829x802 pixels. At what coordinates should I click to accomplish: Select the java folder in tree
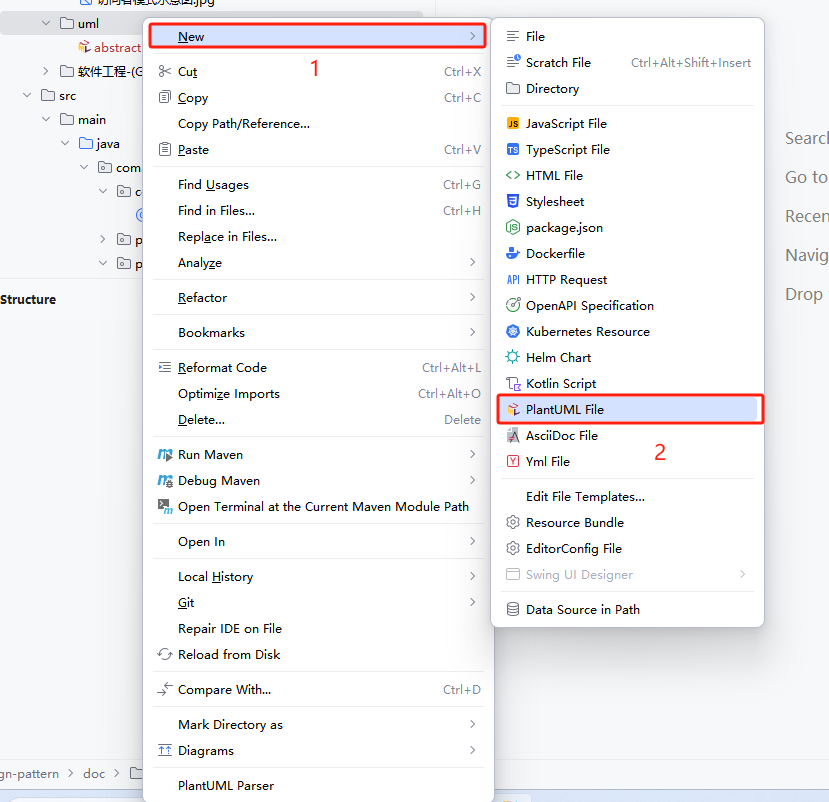[108, 144]
